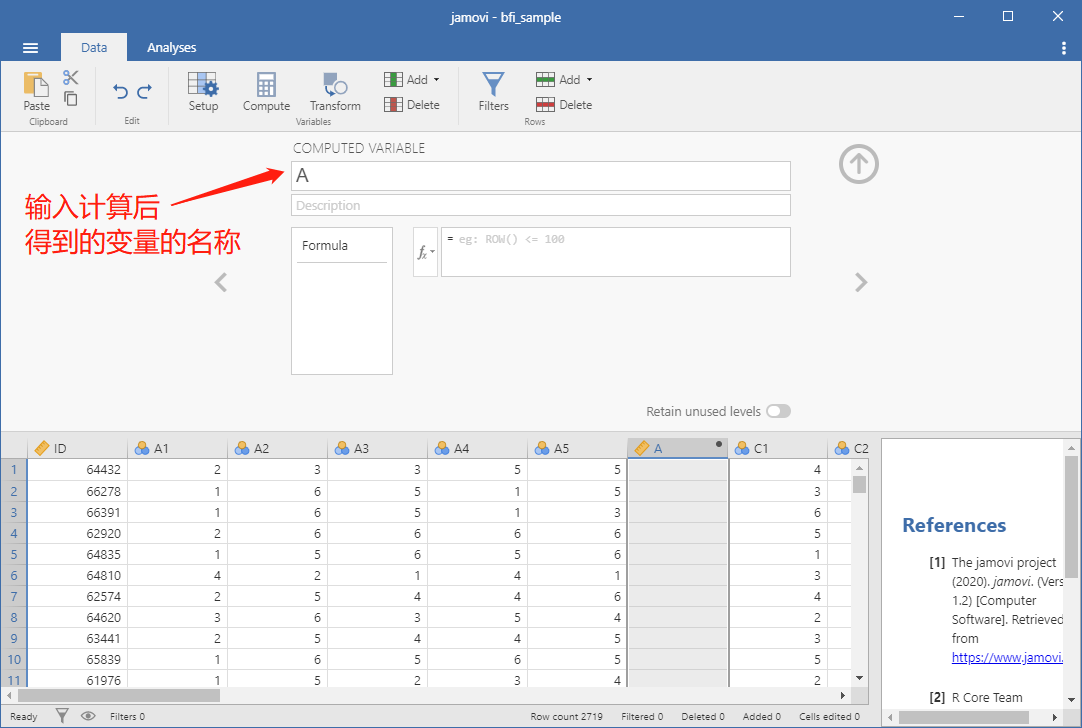1082x728 pixels.
Task: Click the results panel vertical scrollbar thumb
Action: (1071, 518)
